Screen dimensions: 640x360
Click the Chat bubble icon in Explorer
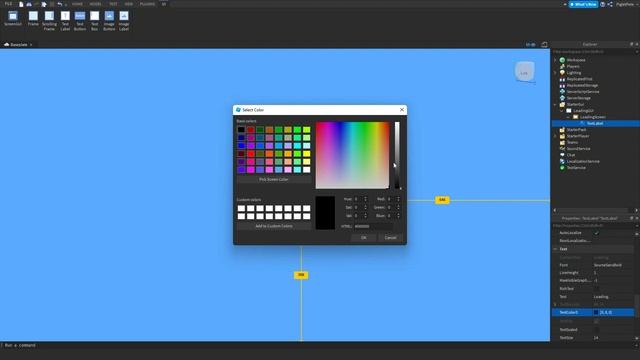click(562, 155)
